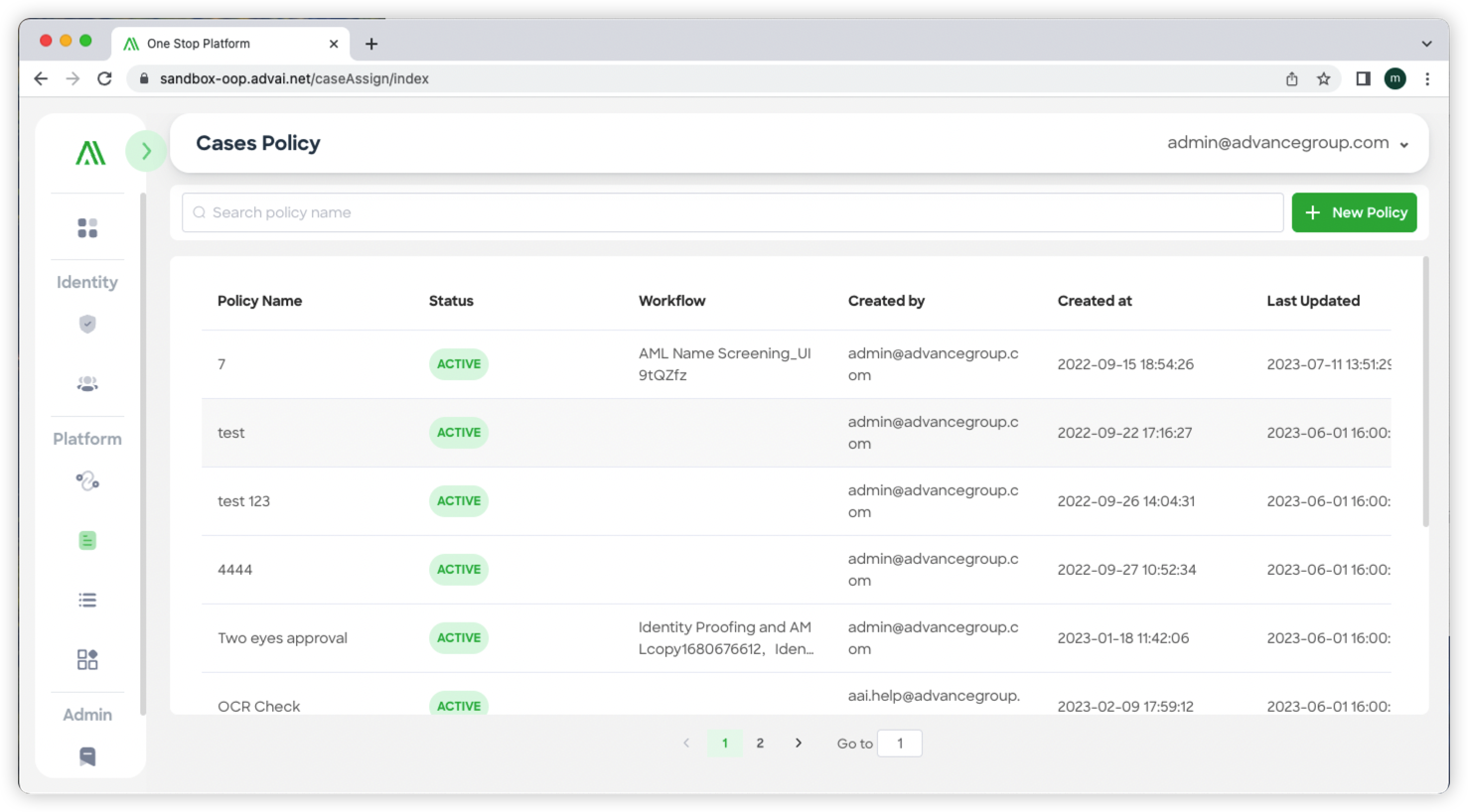Click the New Policy button
Screen dimensions: 1468x812
point(1355,212)
